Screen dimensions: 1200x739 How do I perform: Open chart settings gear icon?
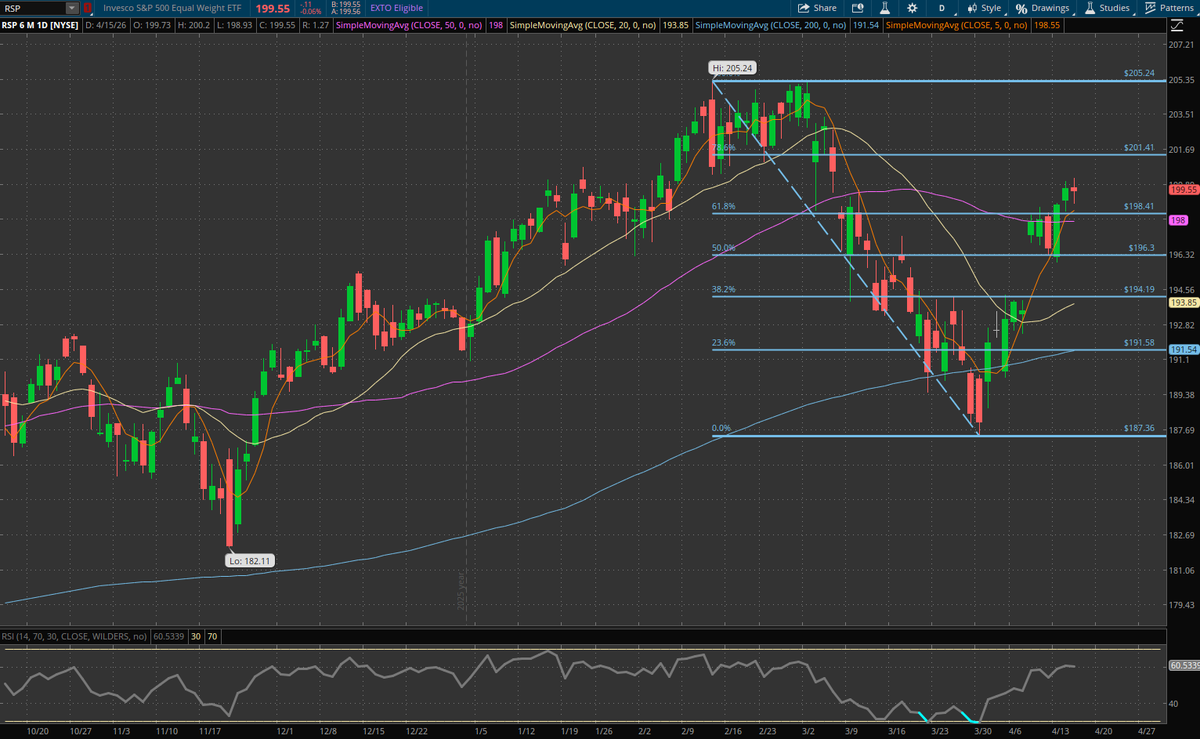912,8
